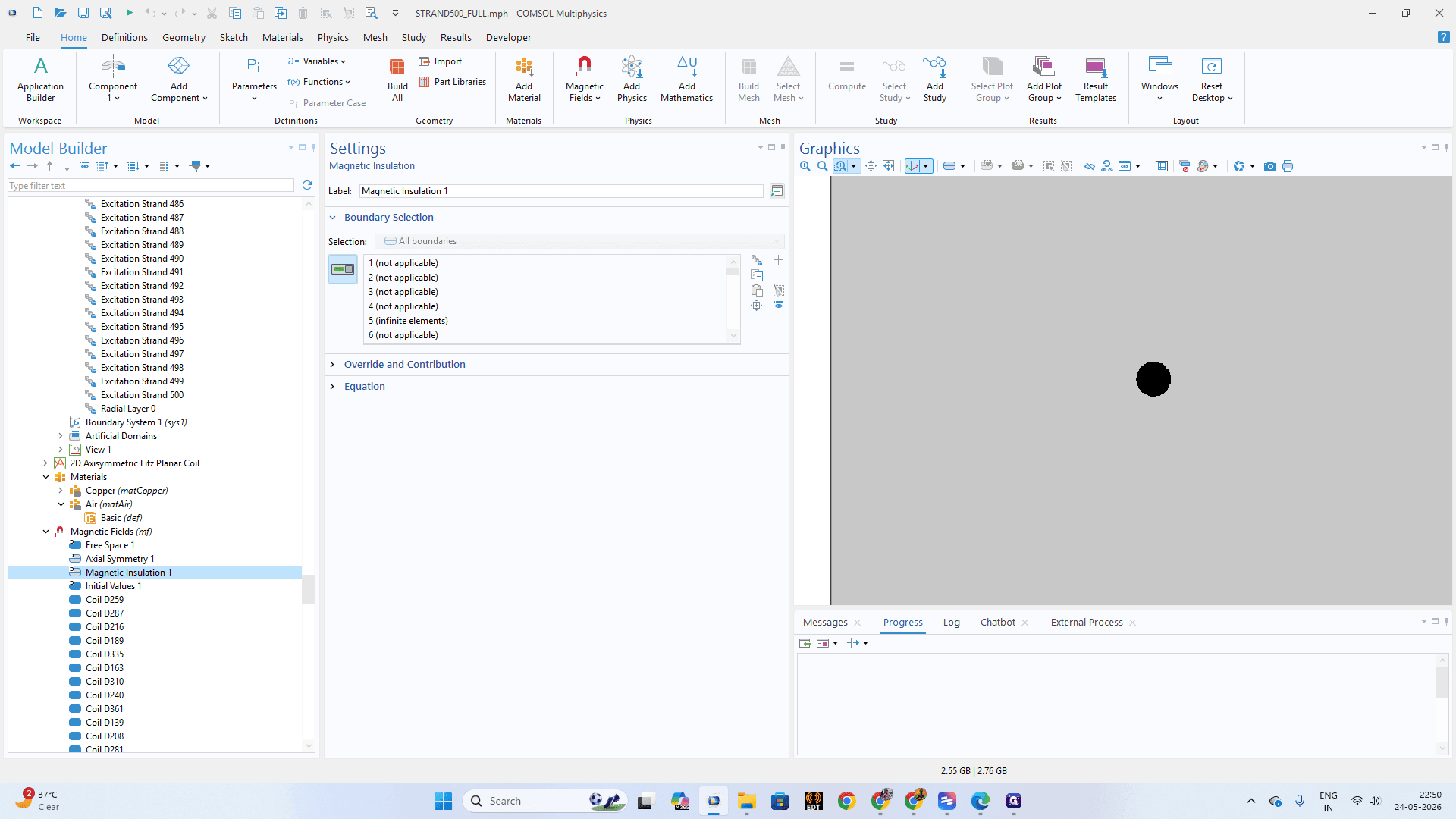Select Coil D259 in the model tree
1456x819 pixels.
click(104, 600)
